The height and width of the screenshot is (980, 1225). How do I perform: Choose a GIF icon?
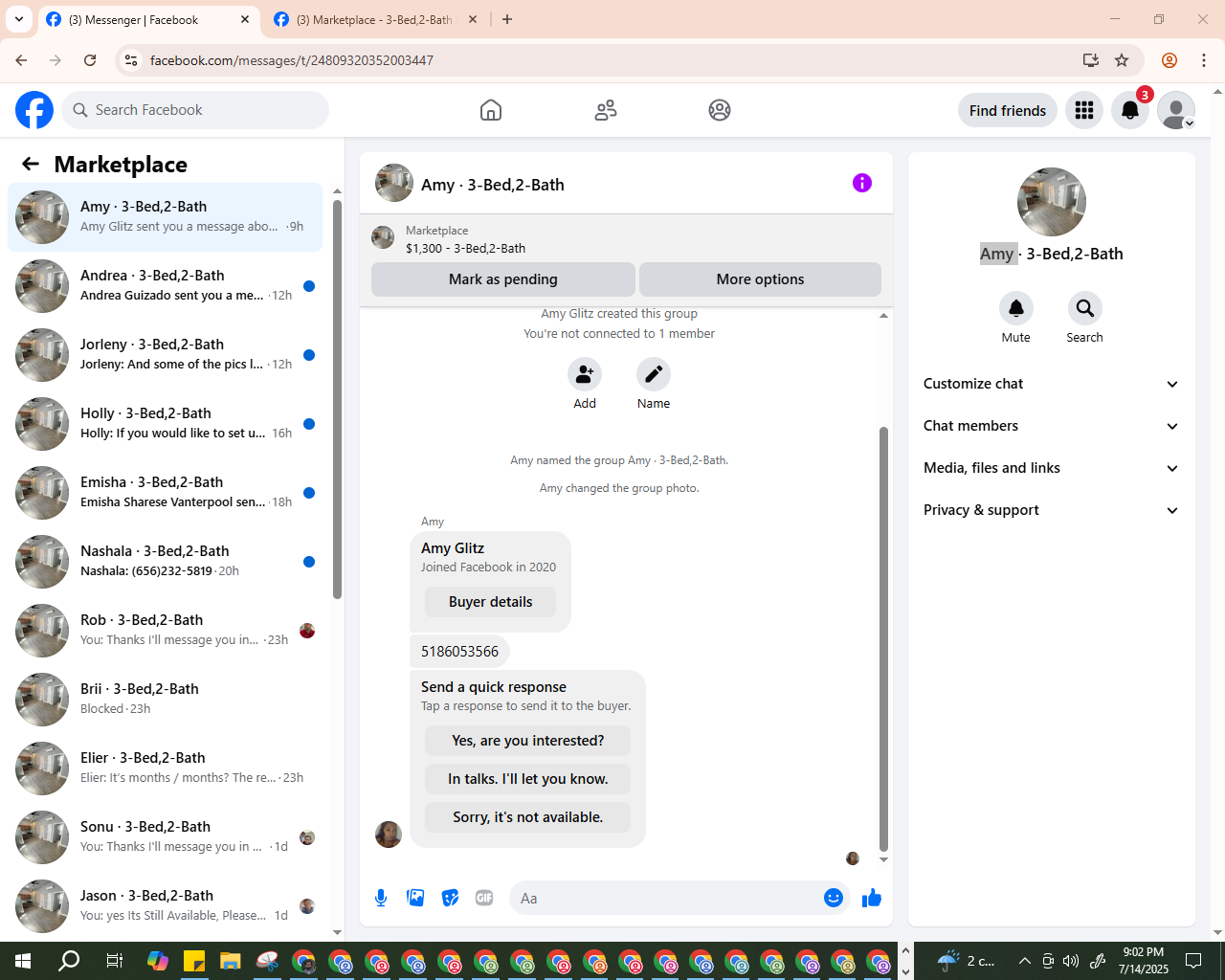point(484,898)
